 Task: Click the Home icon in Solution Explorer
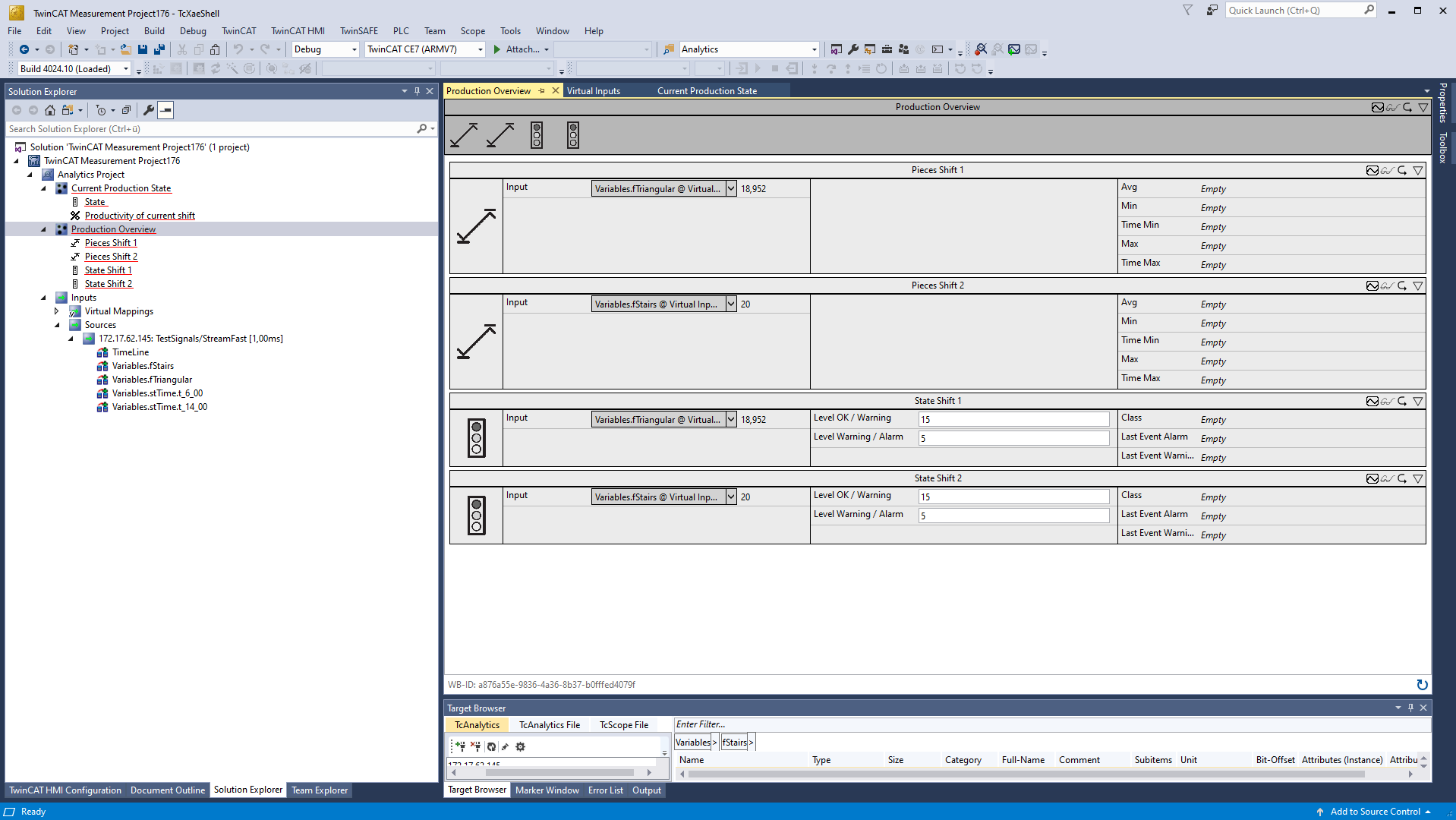[x=50, y=110]
